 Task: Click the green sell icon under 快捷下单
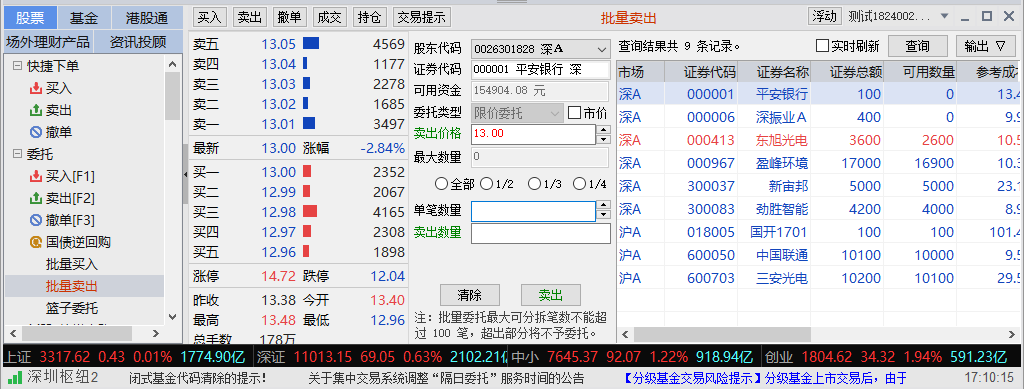[36, 110]
